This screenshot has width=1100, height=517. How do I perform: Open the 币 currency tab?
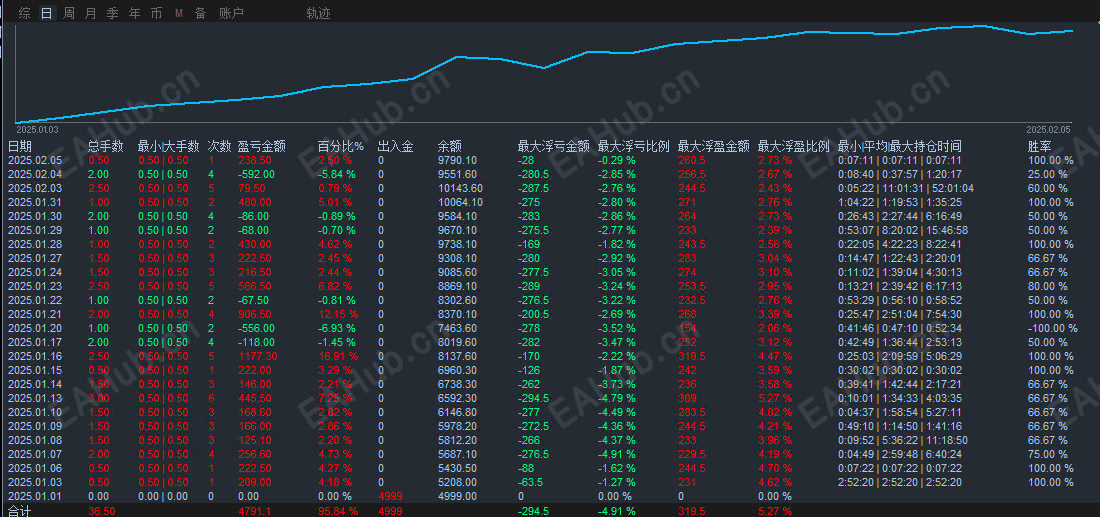(156, 13)
